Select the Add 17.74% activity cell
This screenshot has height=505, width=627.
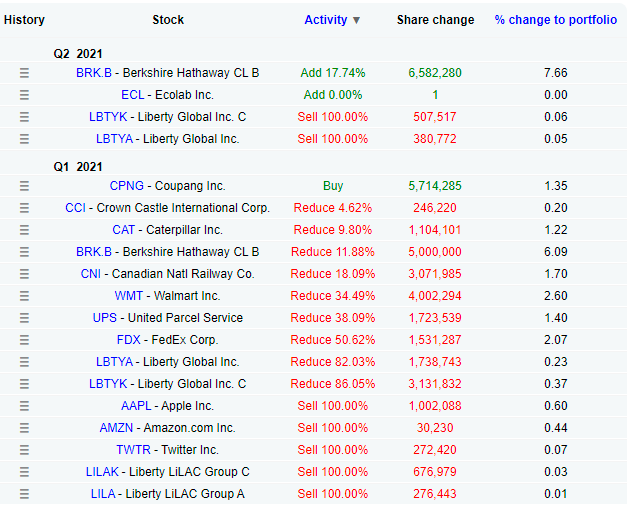coord(333,73)
